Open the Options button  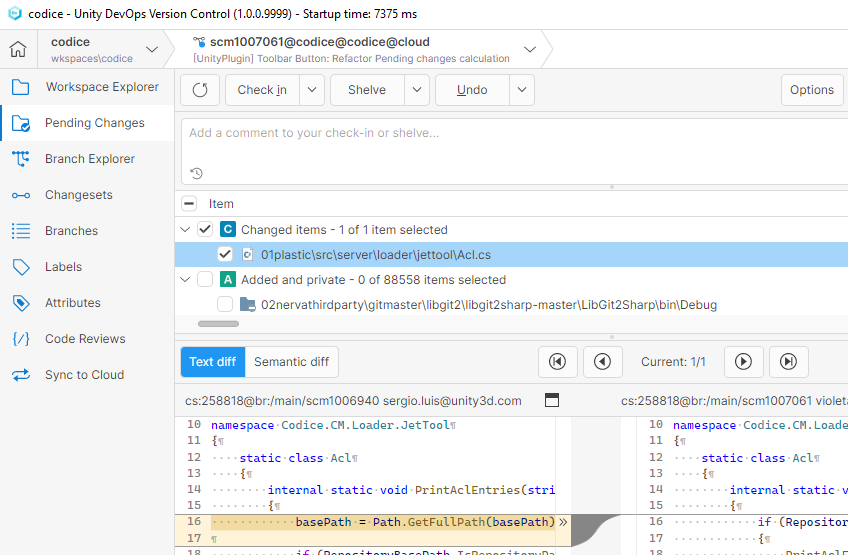coord(812,90)
